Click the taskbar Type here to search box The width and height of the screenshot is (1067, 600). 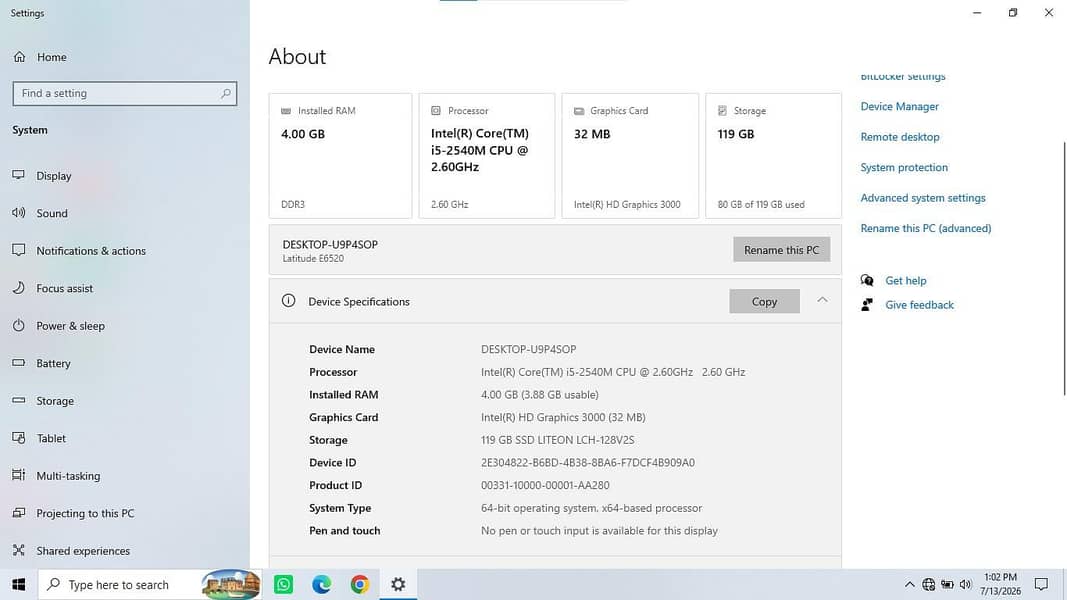tap(150, 584)
